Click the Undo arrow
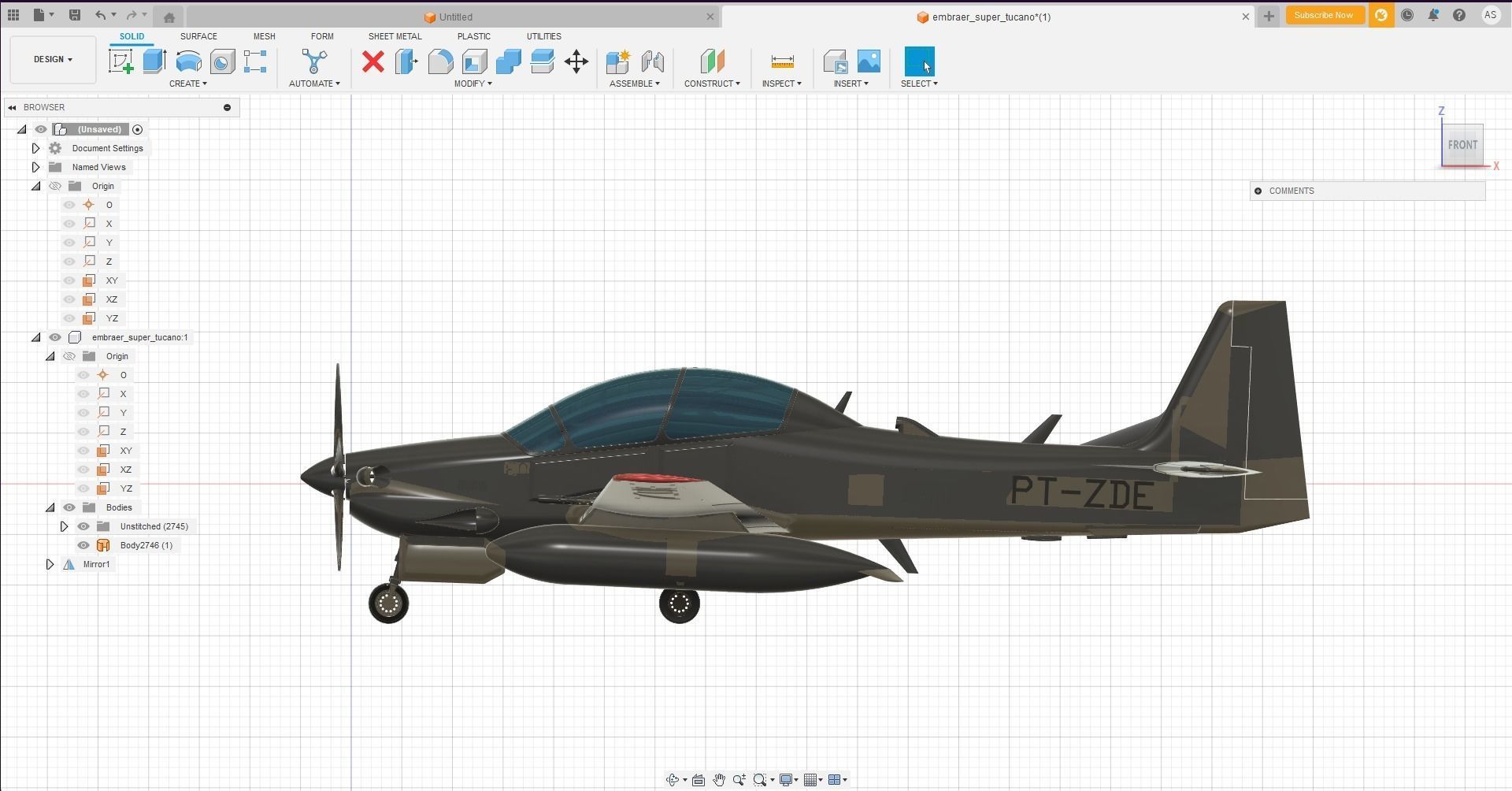The height and width of the screenshot is (791, 1512). click(x=100, y=15)
